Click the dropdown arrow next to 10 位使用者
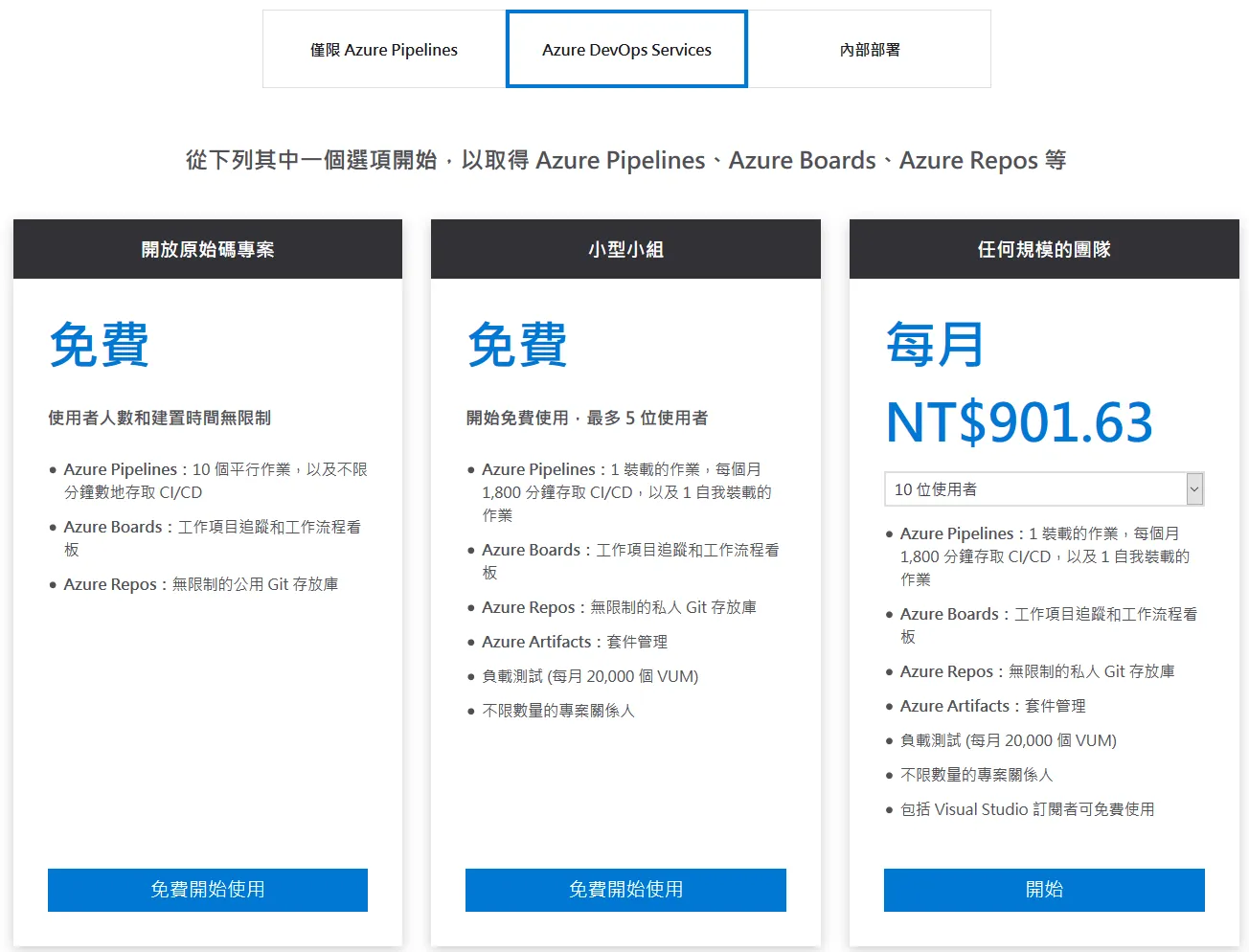Image resolution: width=1249 pixels, height=952 pixels. pos(1194,488)
